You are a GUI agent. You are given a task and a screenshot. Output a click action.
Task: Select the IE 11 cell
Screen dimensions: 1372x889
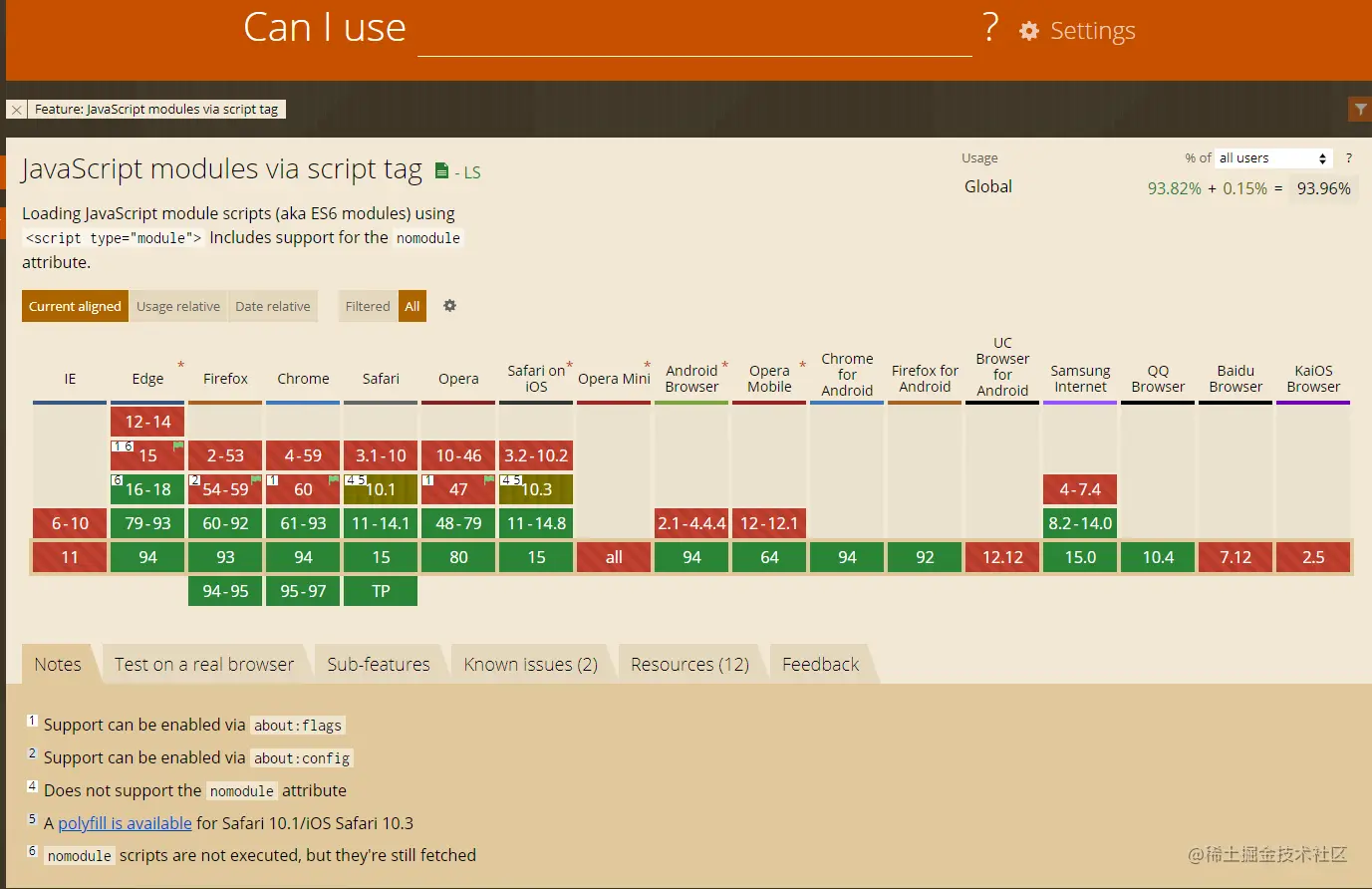click(x=70, y=557)
